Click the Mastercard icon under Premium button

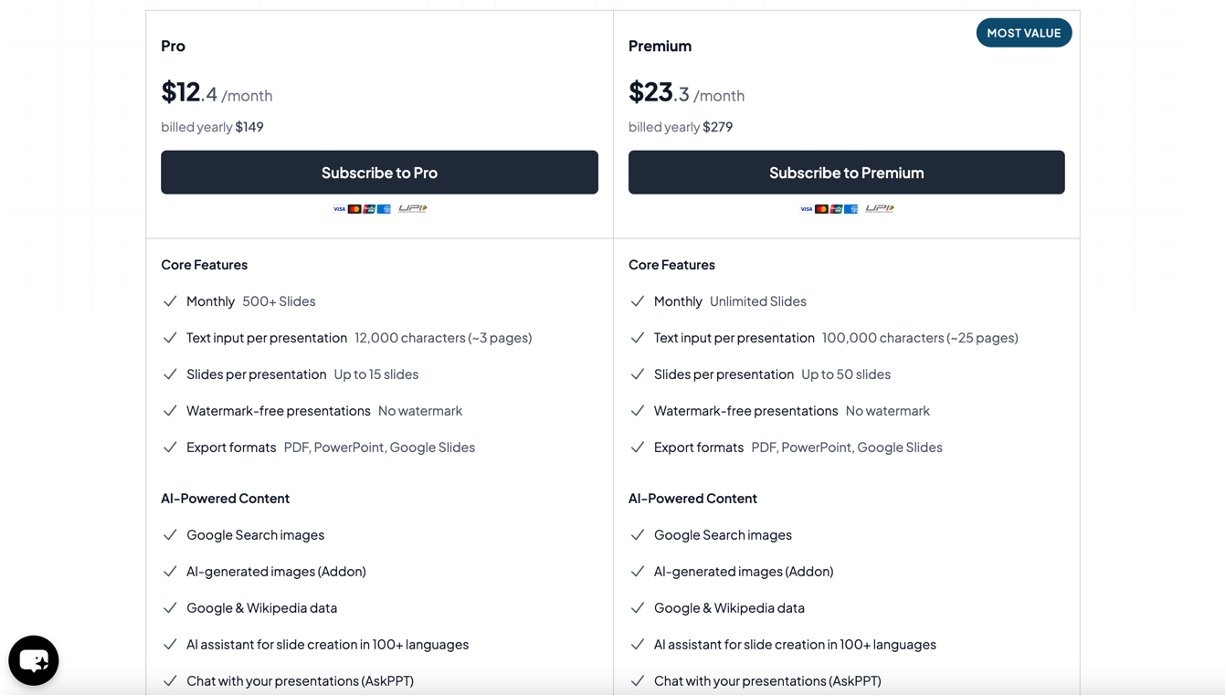point(822,209)
